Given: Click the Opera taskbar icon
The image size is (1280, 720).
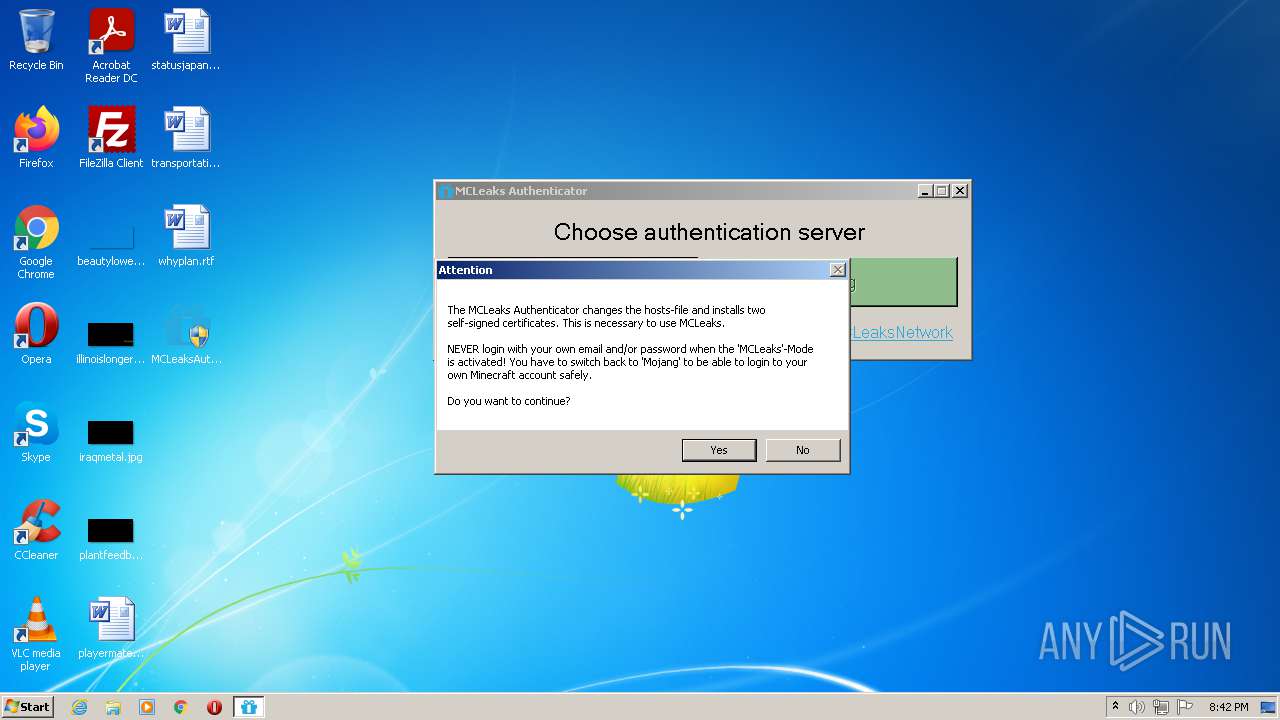Looking at the screenshot, I should click(214, 707).
